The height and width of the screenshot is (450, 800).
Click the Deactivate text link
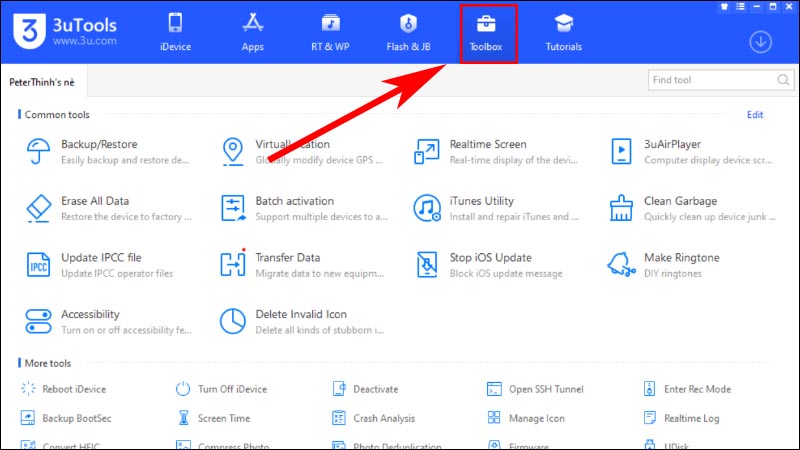376,389
